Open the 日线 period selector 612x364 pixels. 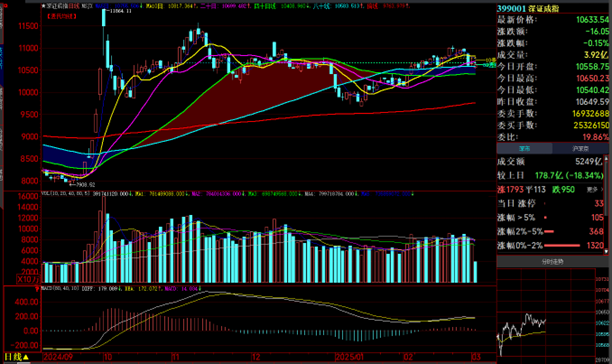point(16,357)
